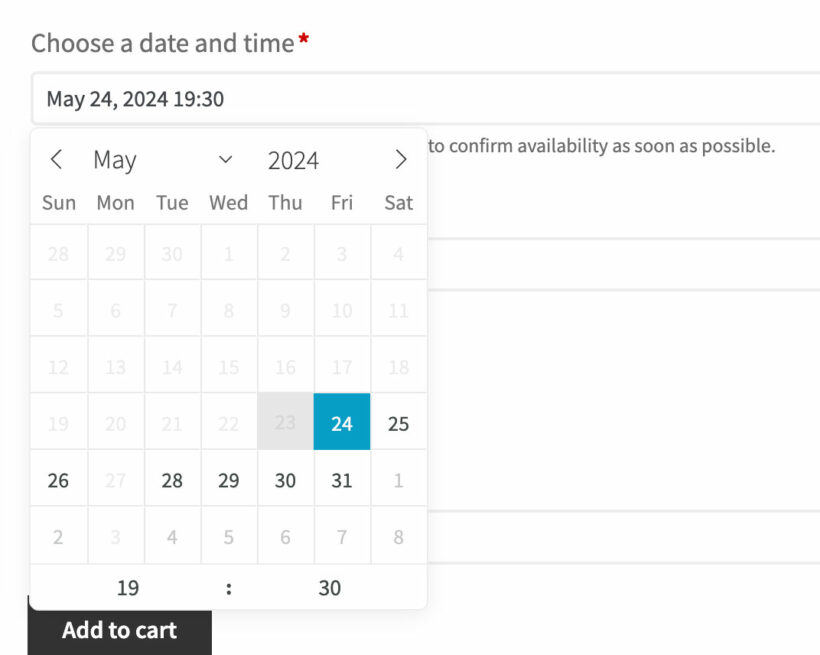Pick the last day of May, the 31st
Viewport: 820px width, 655px height.
pos(342,480)
